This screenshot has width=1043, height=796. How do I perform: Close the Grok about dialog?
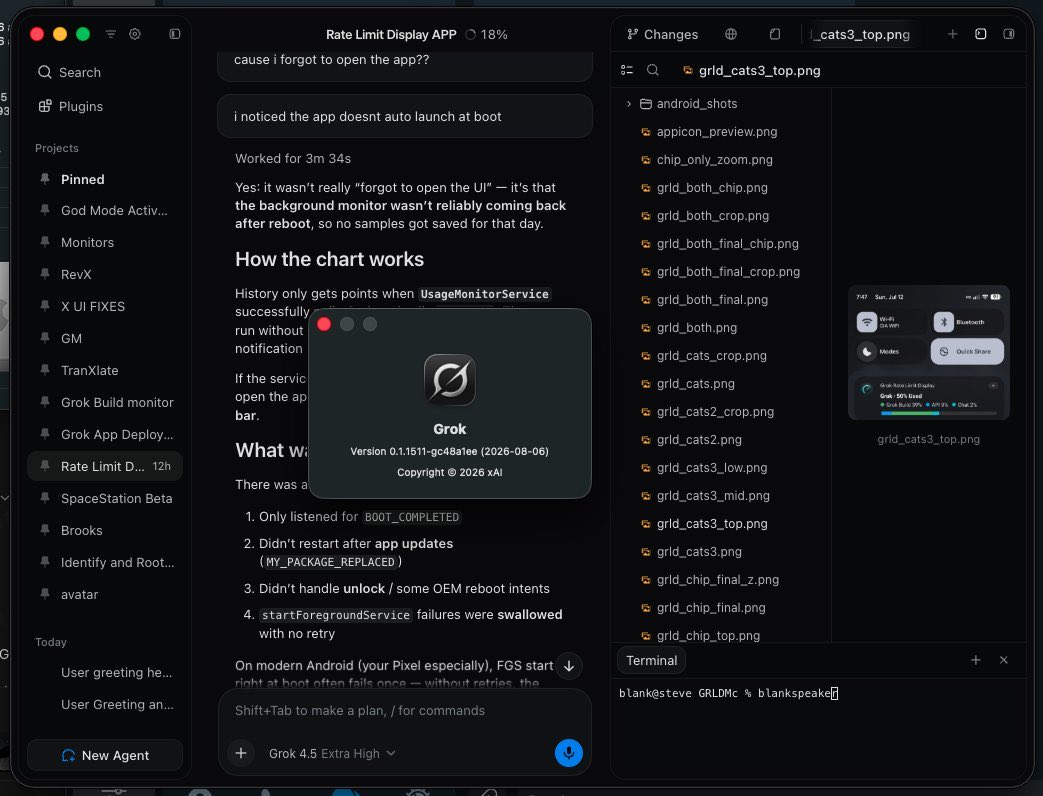[x=324, y=324]
